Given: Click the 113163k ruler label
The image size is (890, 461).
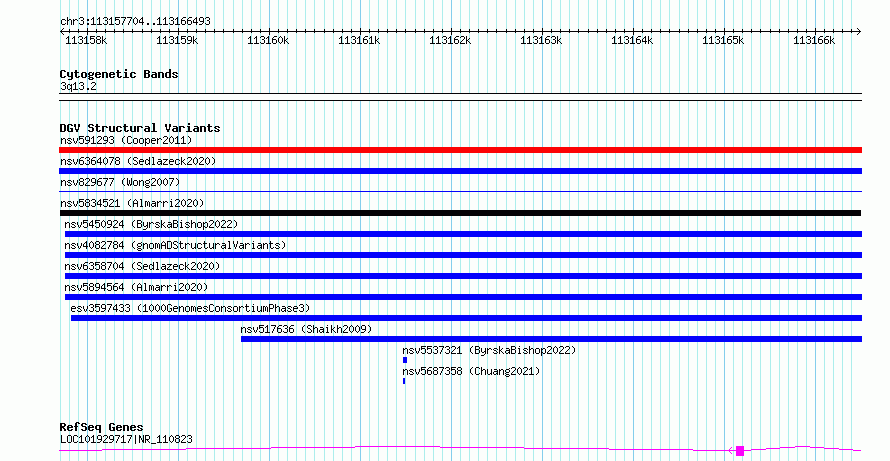Looking at the screenshot, I should [541, 40].
